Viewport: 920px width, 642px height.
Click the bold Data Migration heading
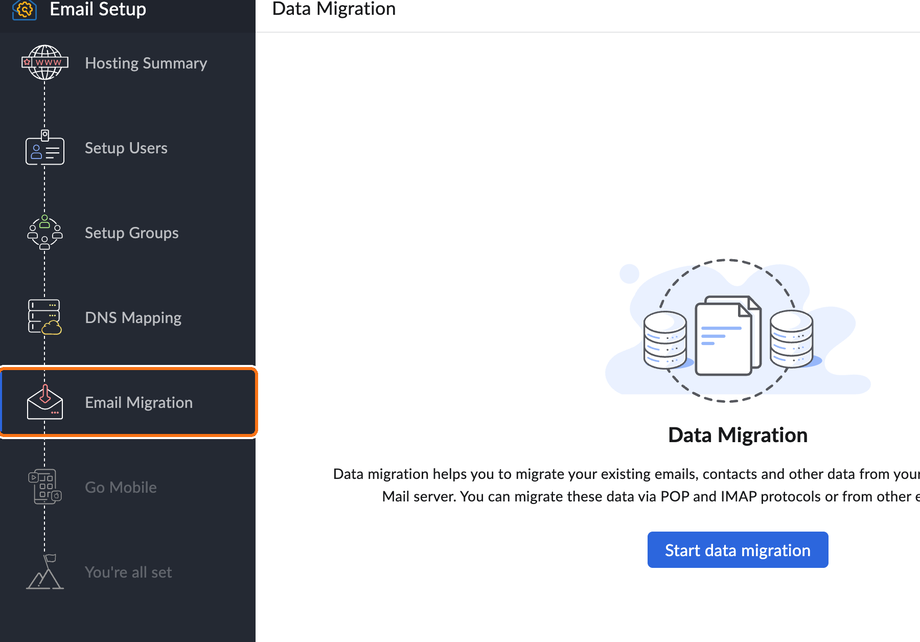pyautogui.click(x=738, y=435)
